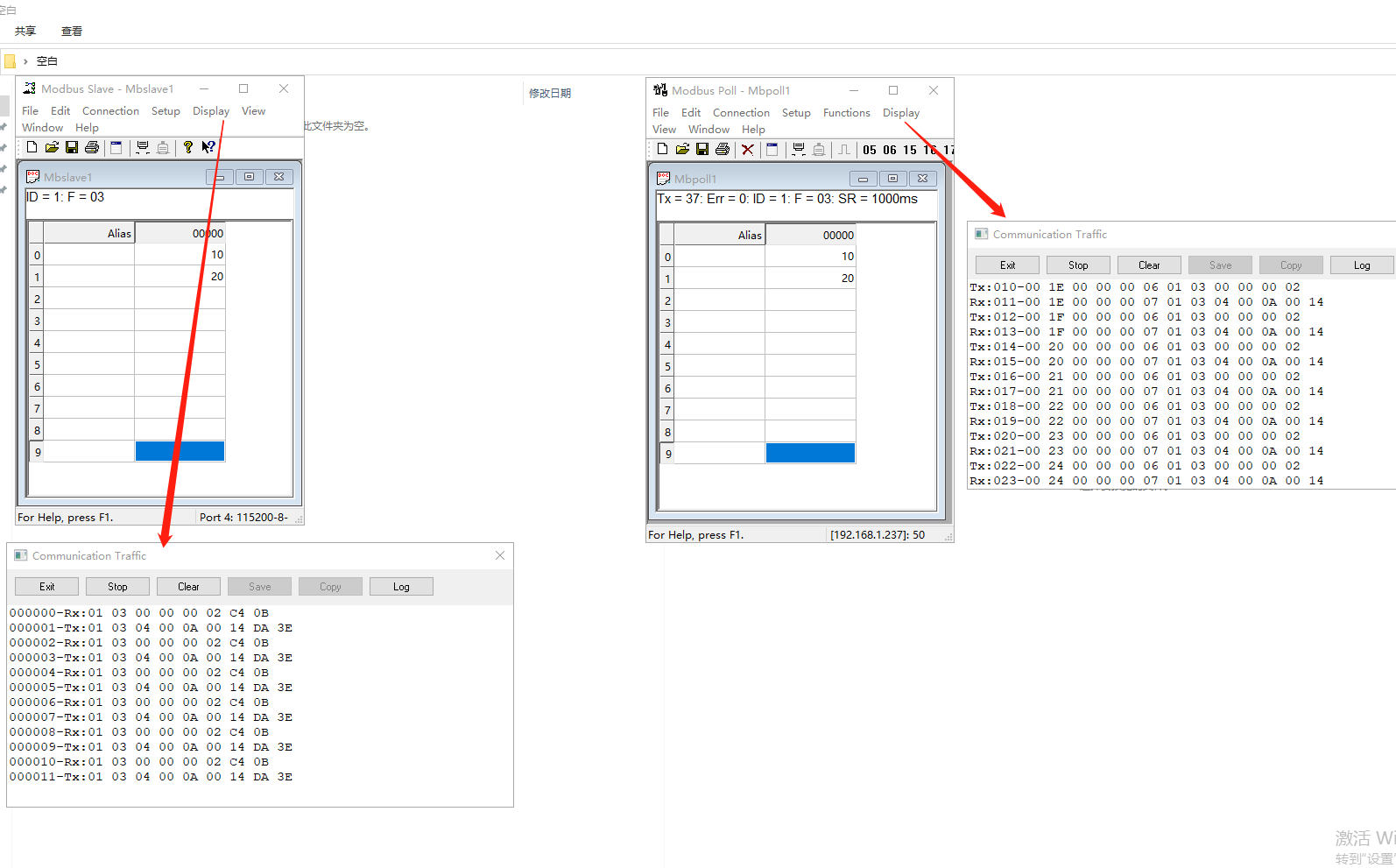Image resolution: width=1396 pixels, height=868 pixels.
Task: Click Connect icon in Modbus Poll toolbar
Action: click(x=799, y=149)
